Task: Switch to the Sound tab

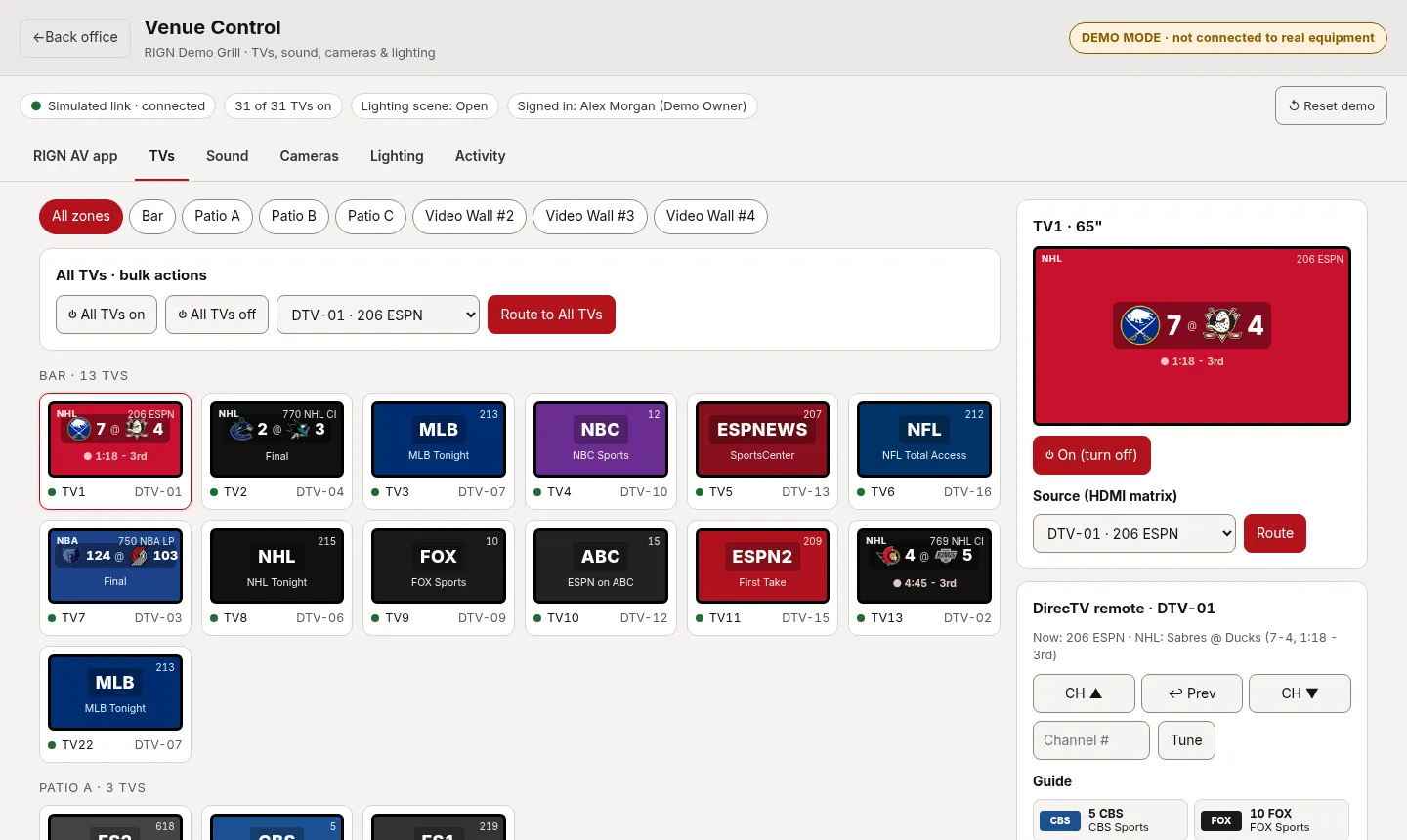Action: [x=228, y=156]
